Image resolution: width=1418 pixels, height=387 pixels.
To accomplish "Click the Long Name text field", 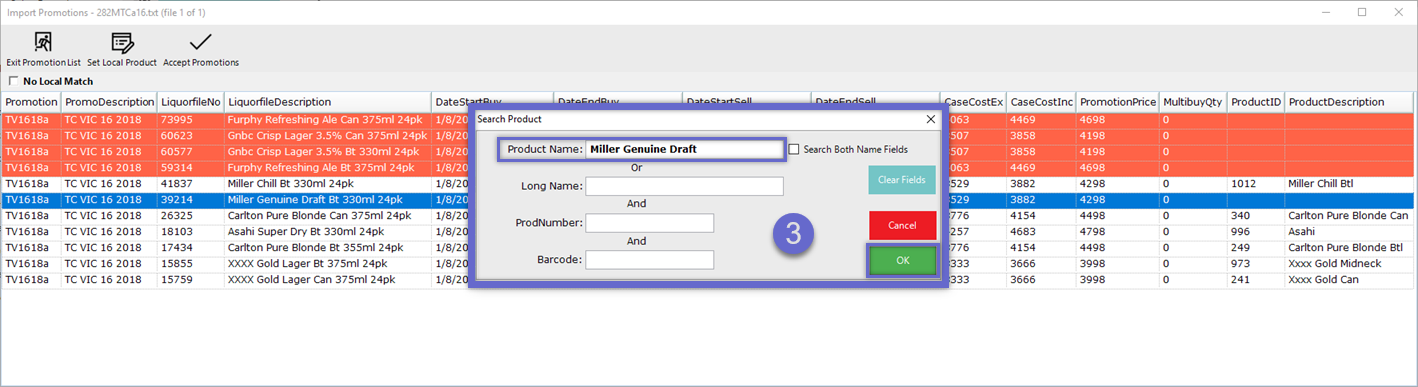I will click(x=684, y=186).
